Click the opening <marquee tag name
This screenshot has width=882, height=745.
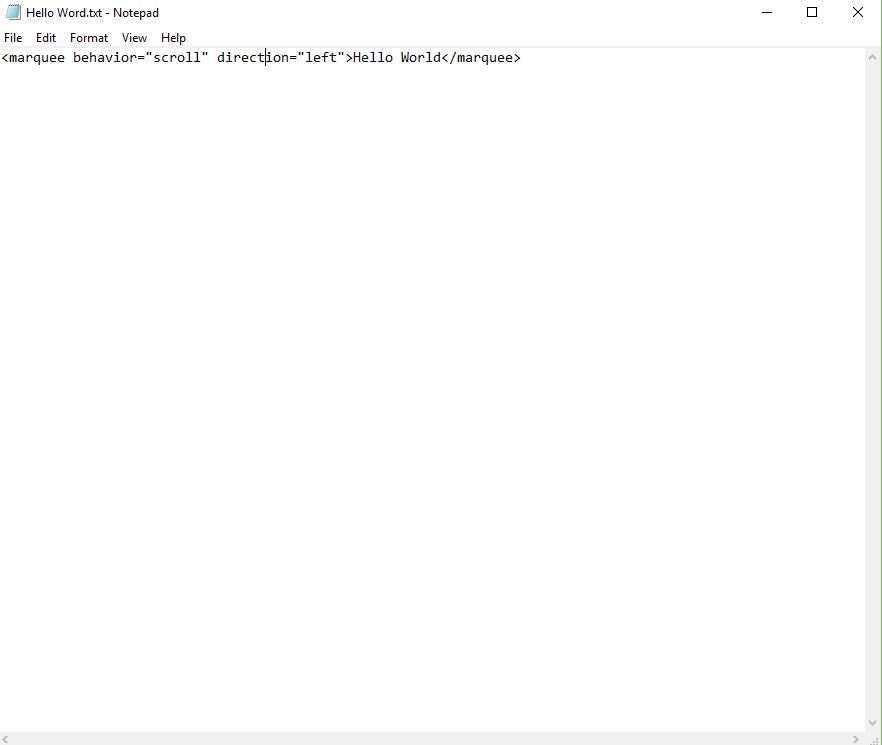click(x=33, y=58)
